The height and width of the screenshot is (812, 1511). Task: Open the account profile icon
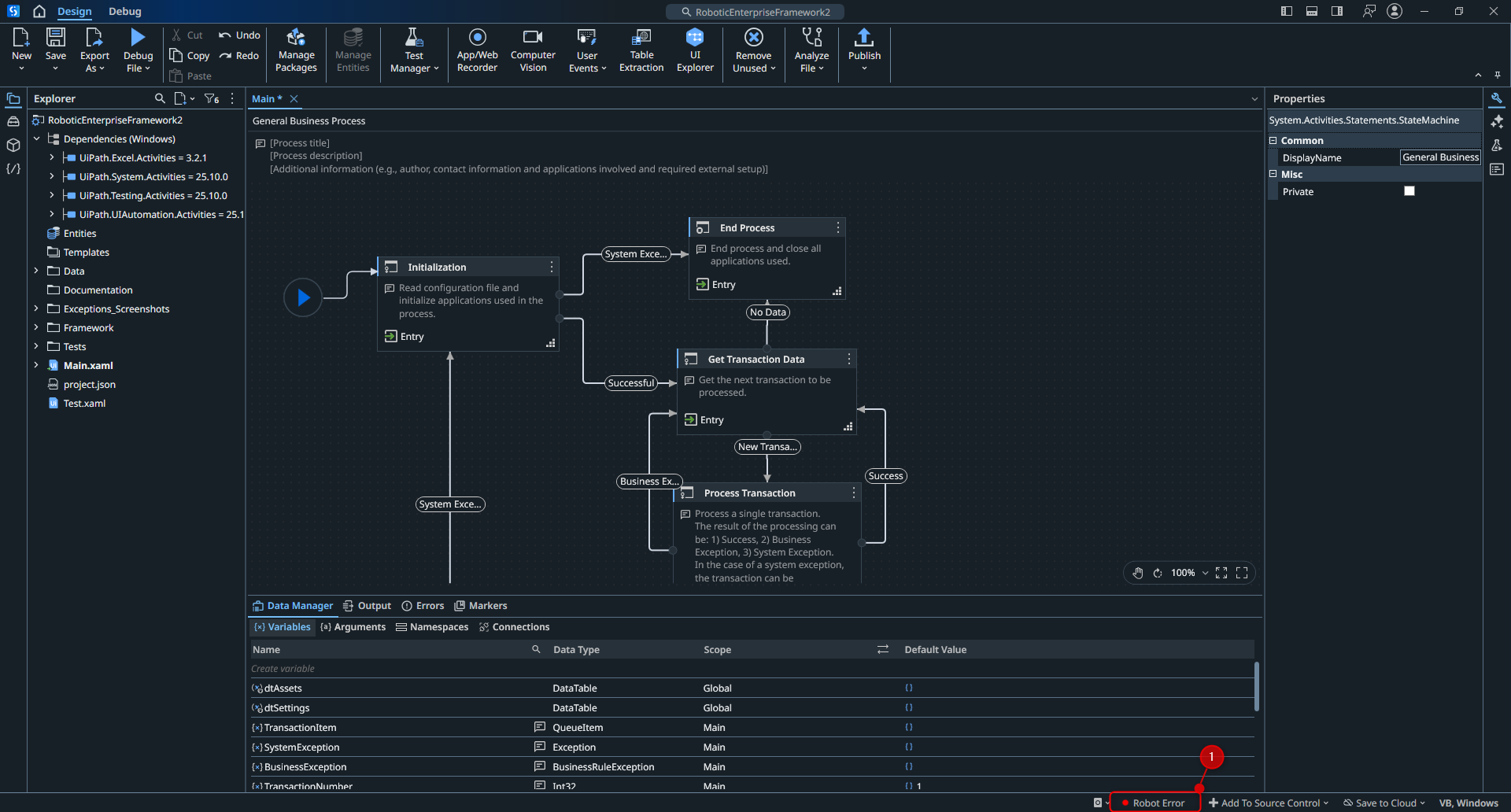1395,11
